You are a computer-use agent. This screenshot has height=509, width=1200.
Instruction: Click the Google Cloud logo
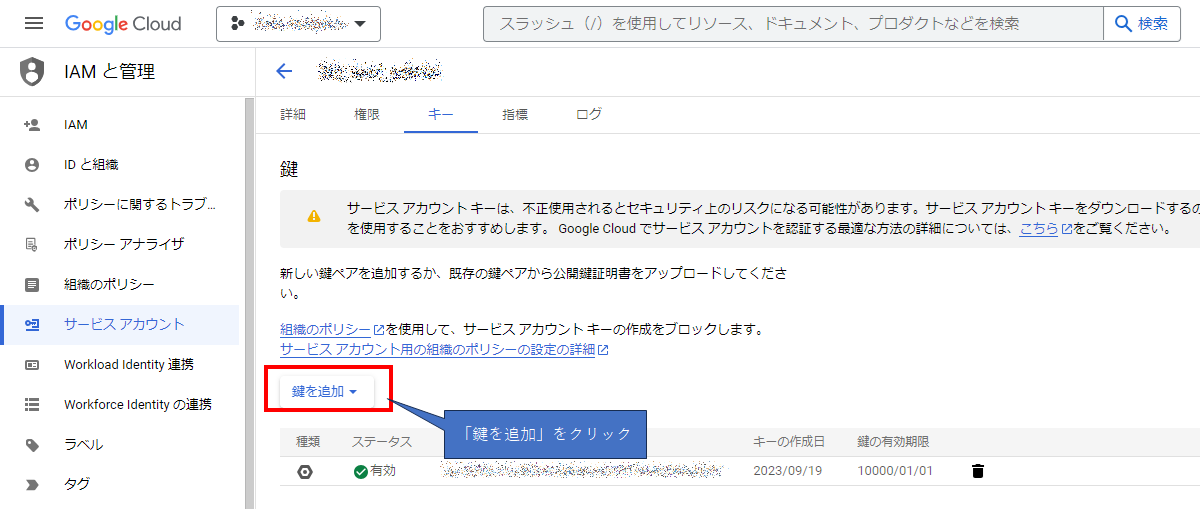coord(123,23)
